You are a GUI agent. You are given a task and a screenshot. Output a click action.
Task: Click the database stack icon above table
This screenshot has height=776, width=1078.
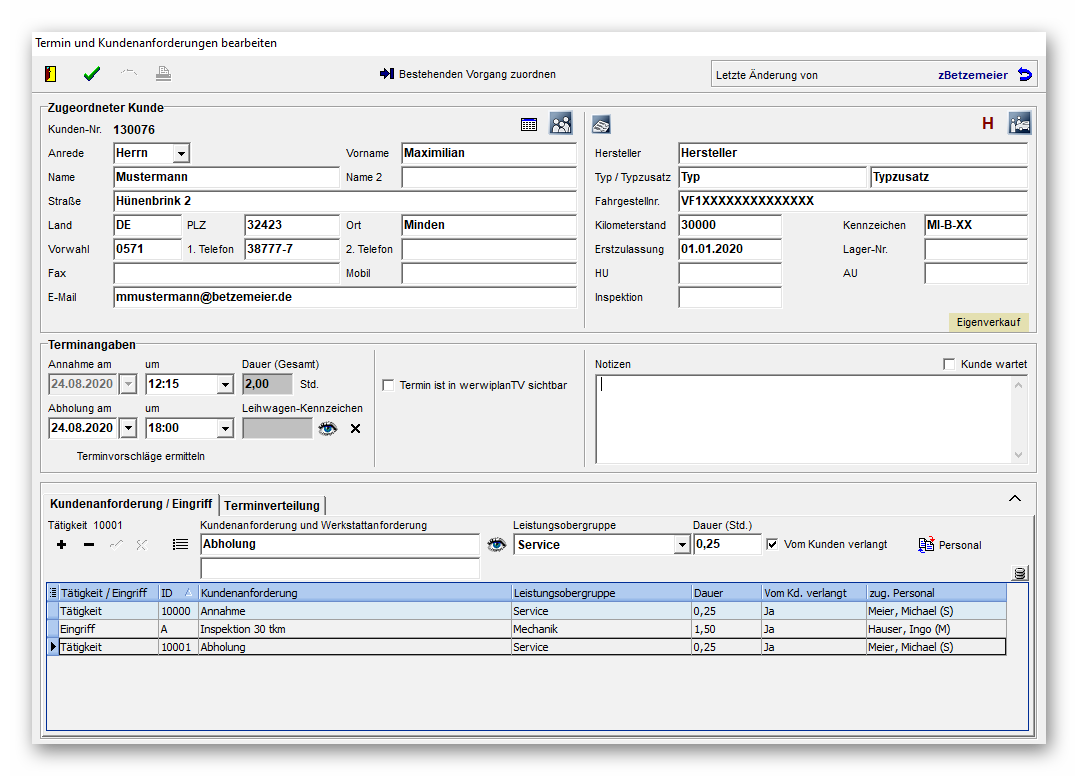coord(1020,573)
